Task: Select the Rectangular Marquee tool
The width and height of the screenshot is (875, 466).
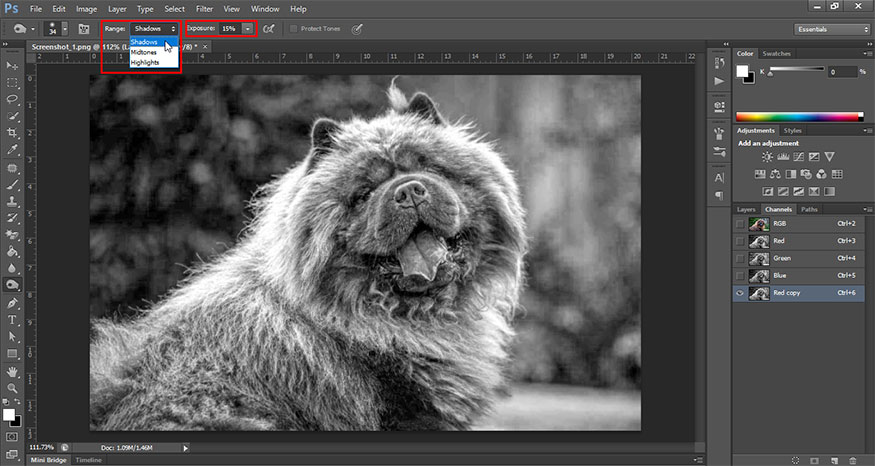Action: click(12, 83)
